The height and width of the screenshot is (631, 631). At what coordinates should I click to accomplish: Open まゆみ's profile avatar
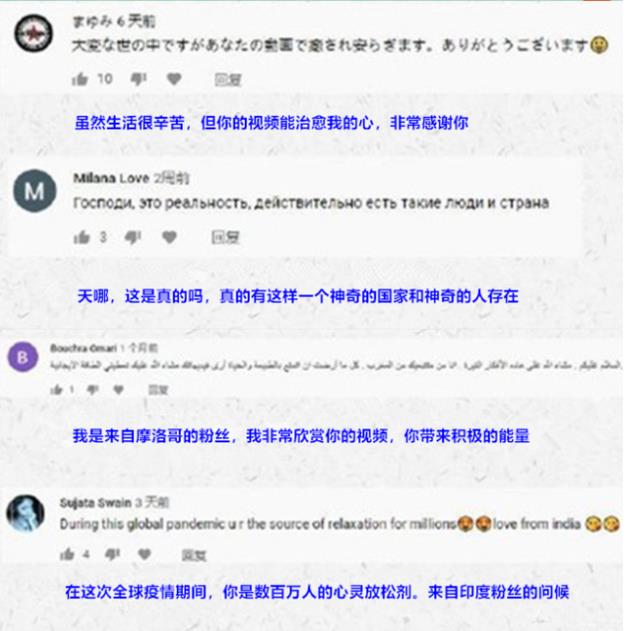tap(33, 33)
